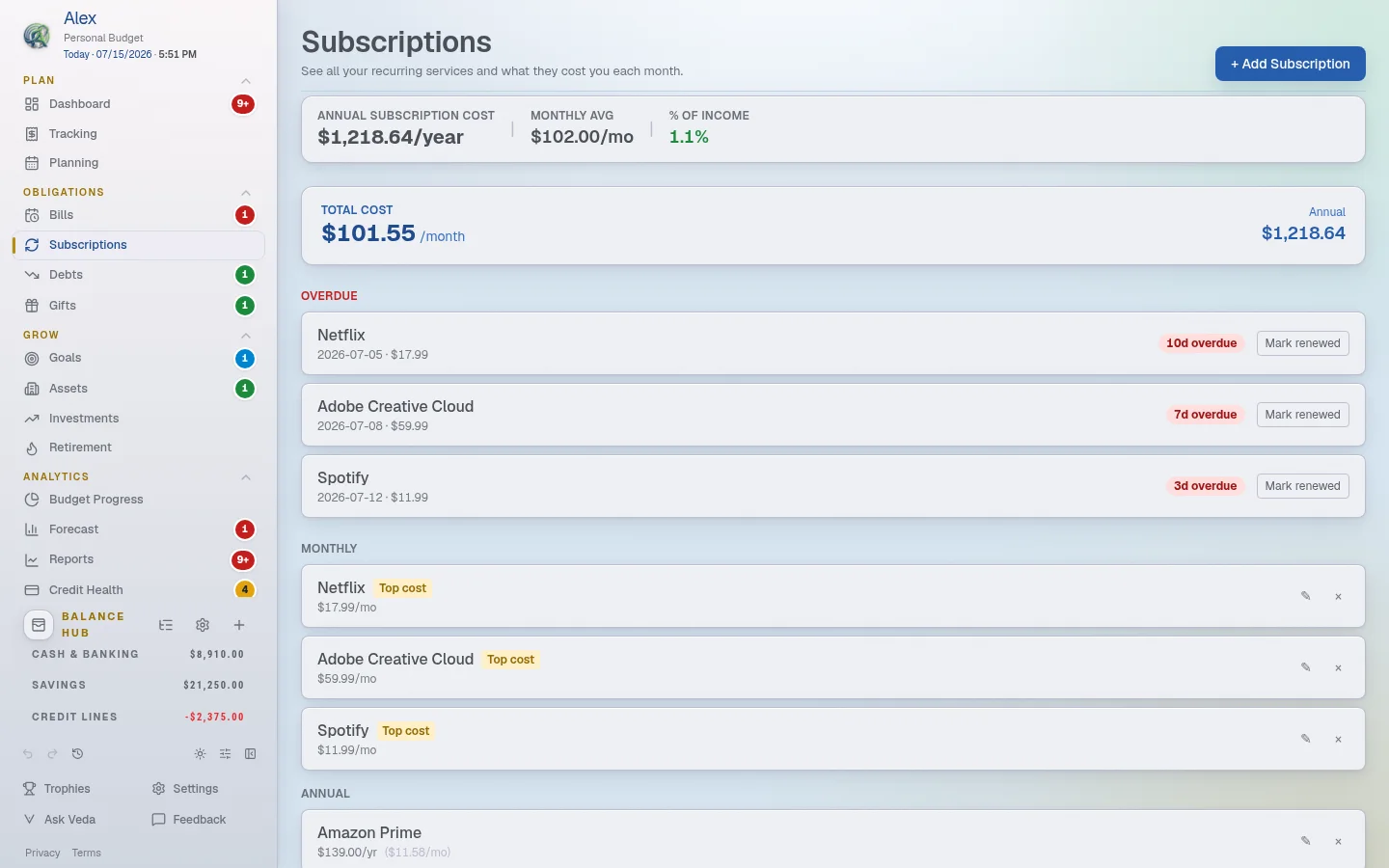Edit the monthly Netflix subscription pencil

[x=1305, y=596]
